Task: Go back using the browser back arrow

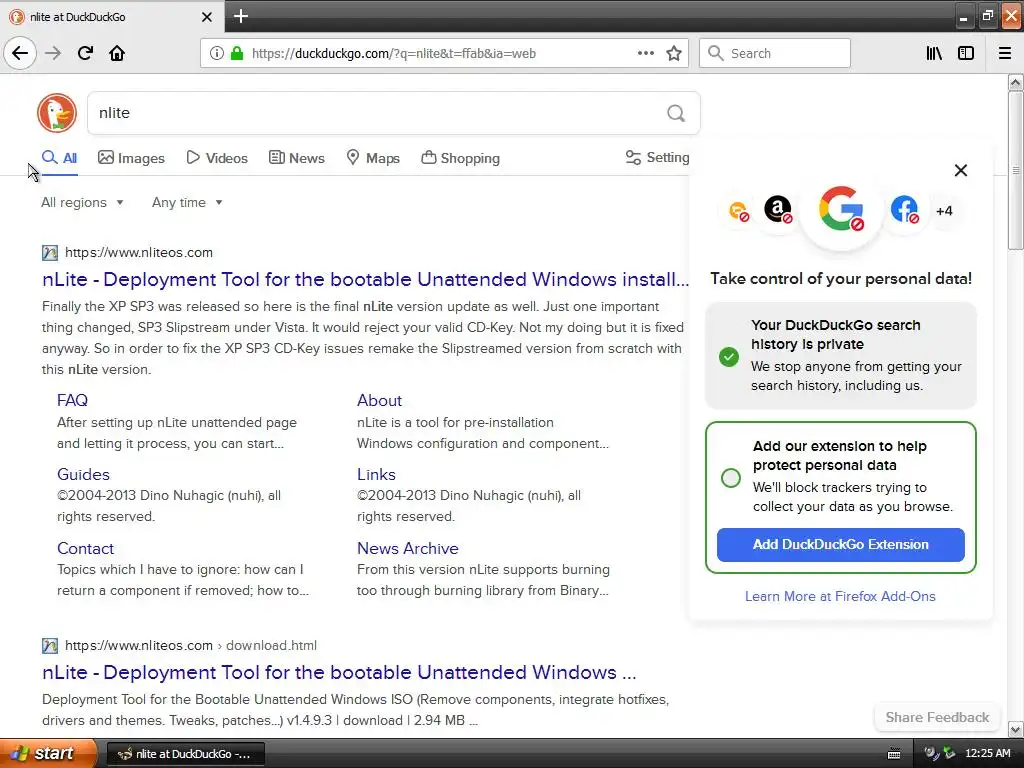Action: 20,54
